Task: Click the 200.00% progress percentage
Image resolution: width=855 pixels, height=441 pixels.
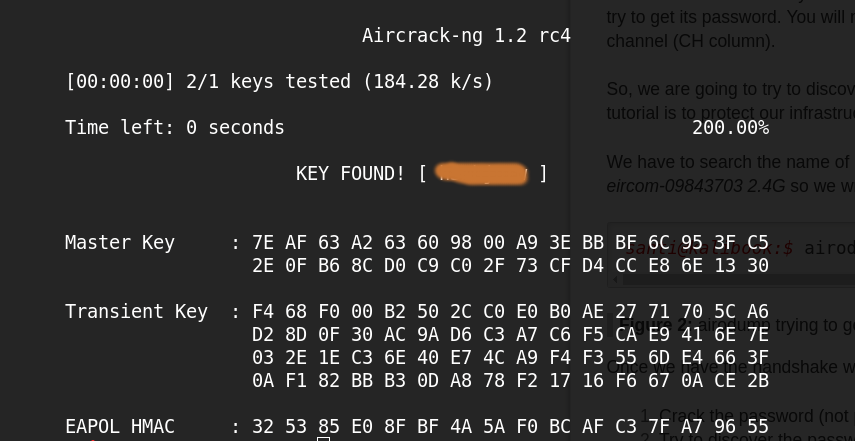Action: tap(730, 127)
